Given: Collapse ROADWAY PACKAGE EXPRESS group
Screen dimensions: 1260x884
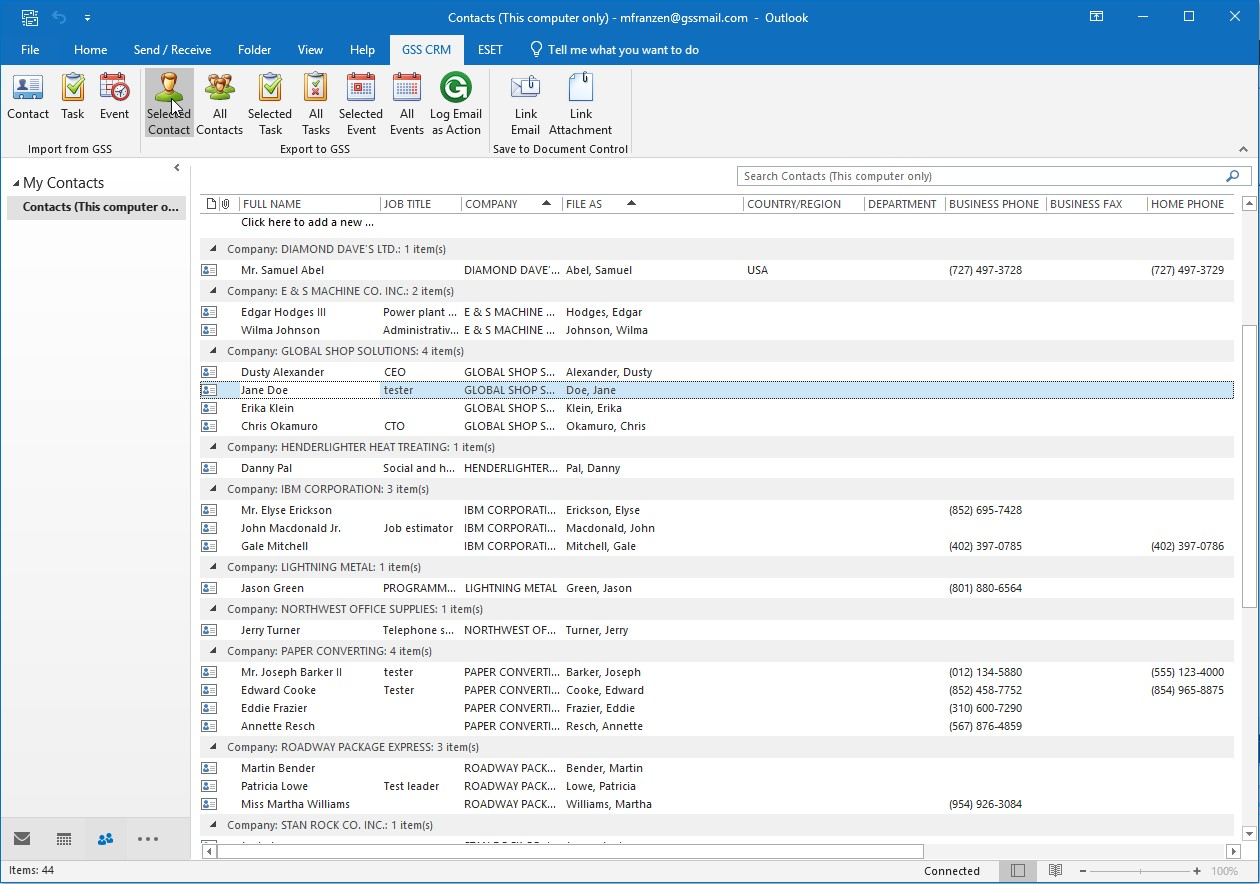Looking at the screenshot, I should pos(212,747).
